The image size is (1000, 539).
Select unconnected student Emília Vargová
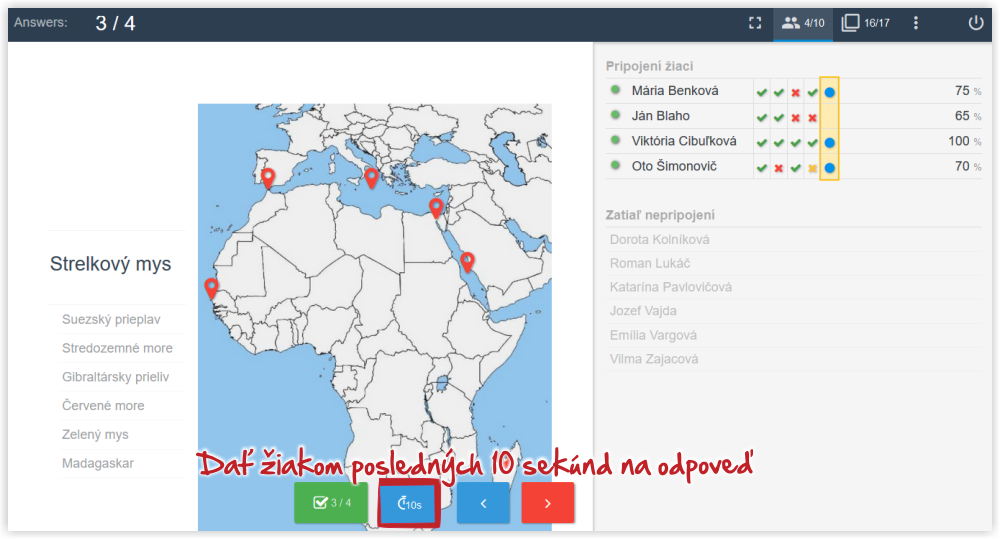653,336
